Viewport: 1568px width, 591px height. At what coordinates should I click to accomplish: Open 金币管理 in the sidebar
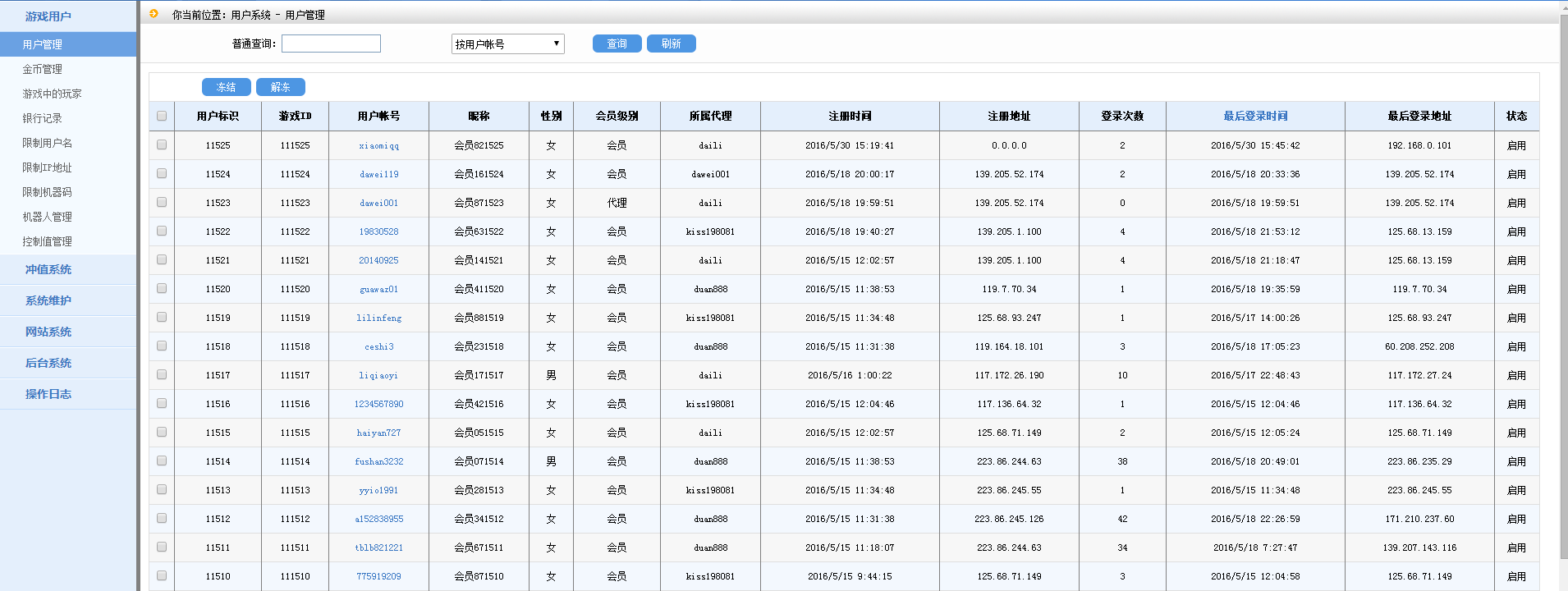point(43,69)
